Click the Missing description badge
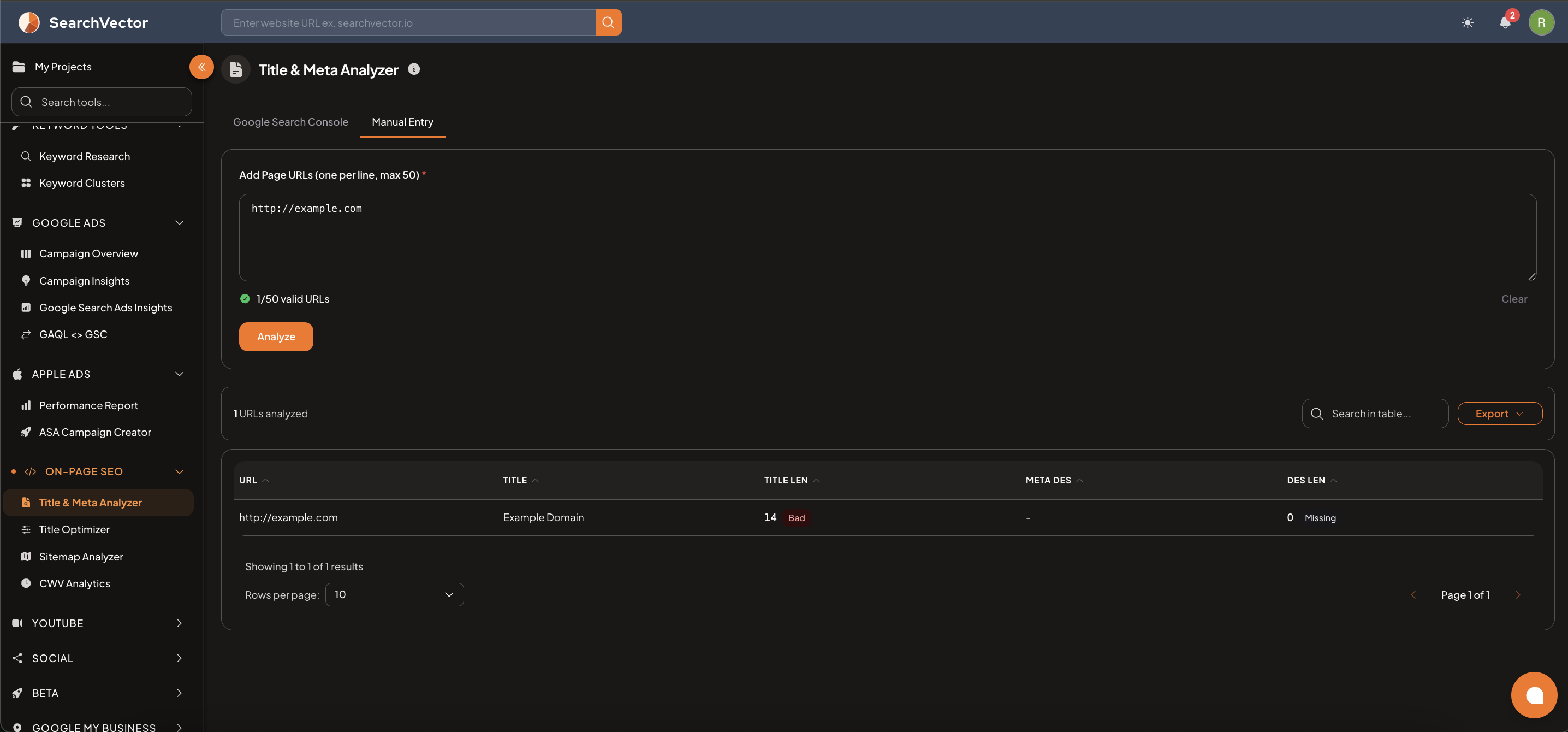This screenshot has width=1568, height=732. (1320, 518)
